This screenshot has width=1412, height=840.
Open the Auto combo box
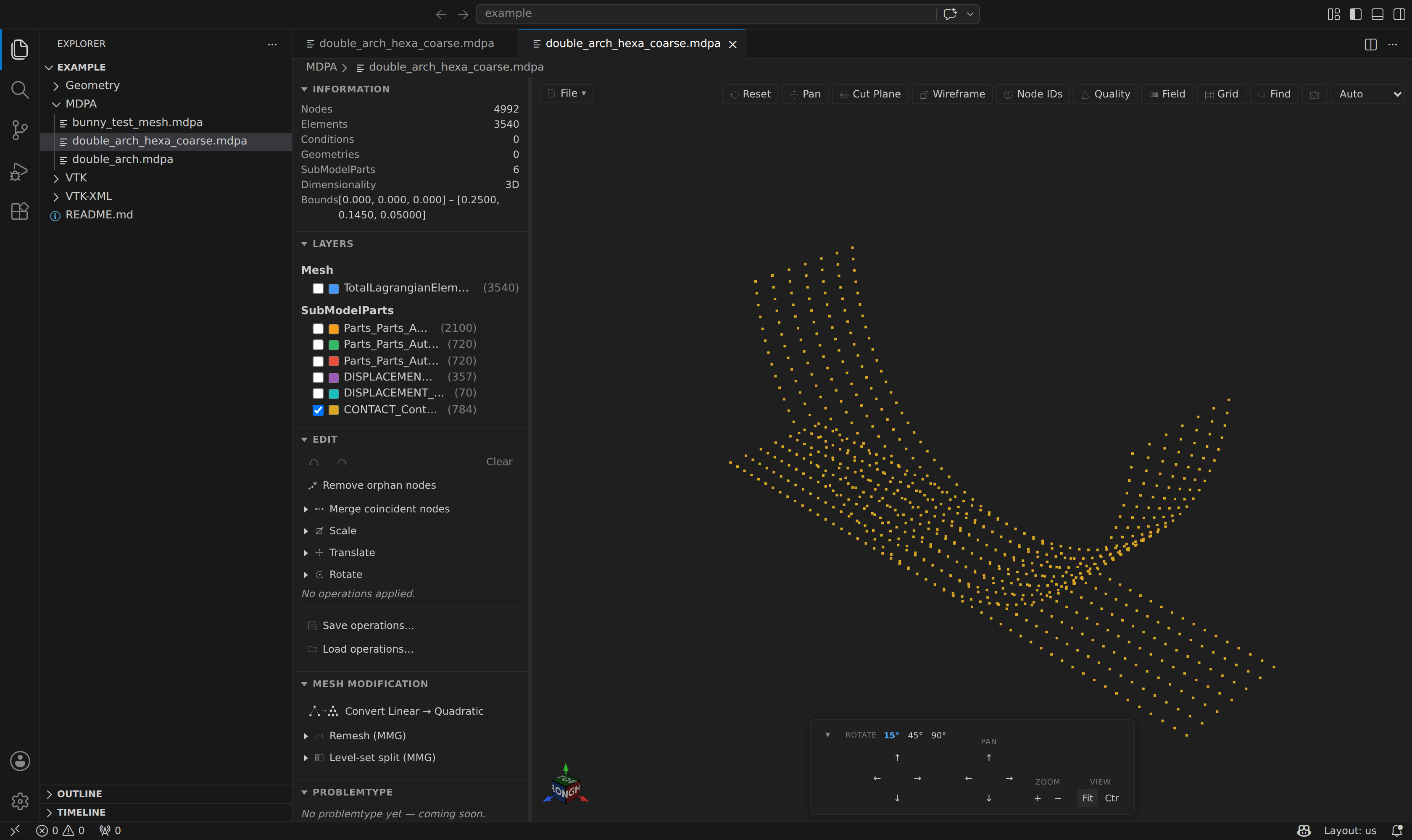click(x=1368, y=94)
